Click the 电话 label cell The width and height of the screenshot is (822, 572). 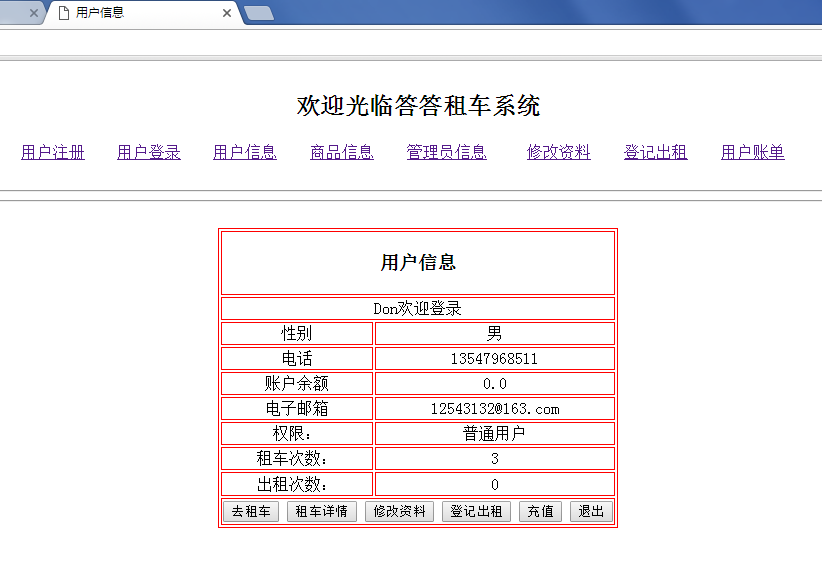[x=297, y=359]
